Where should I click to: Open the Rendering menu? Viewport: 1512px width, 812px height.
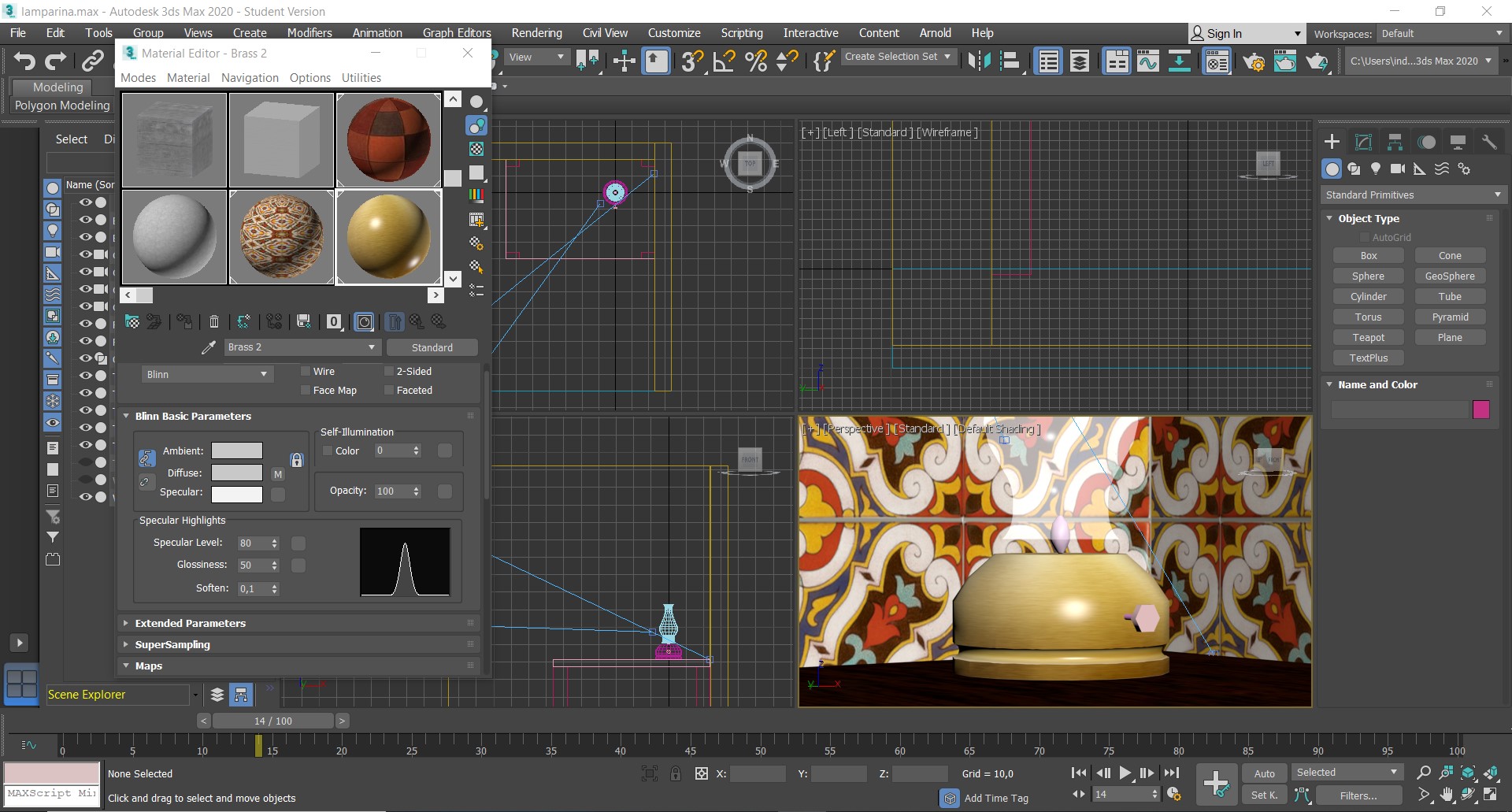point(536,33)
